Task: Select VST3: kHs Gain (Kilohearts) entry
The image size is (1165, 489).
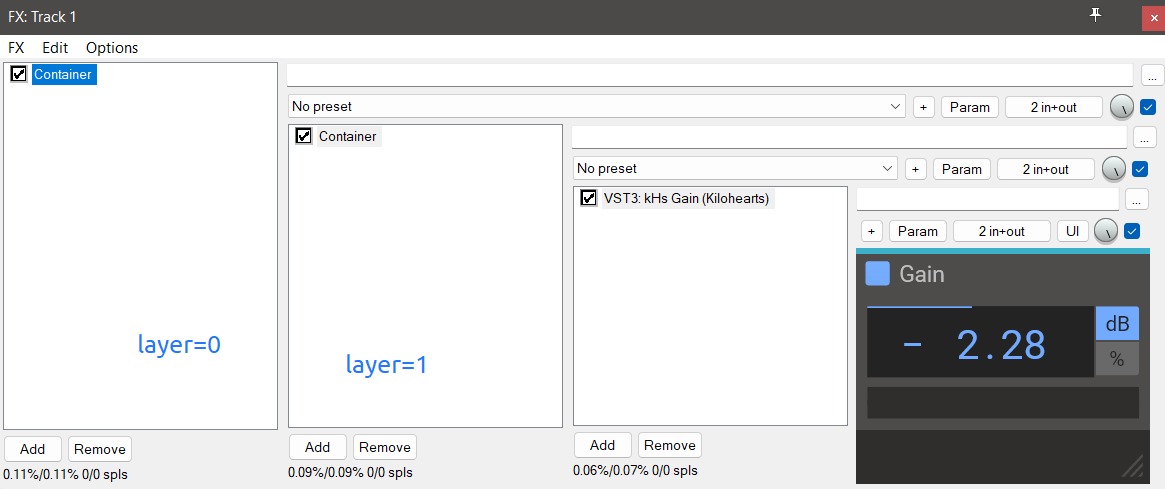Action: point(686,198)
